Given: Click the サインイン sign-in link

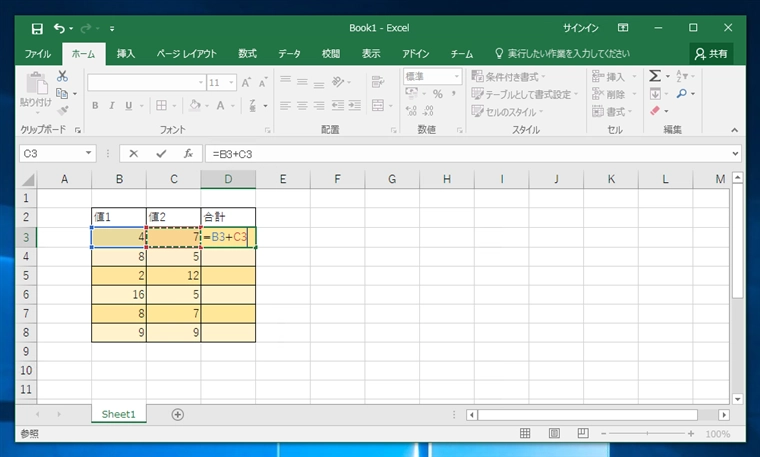Looking at the screenshot, I should tap(581, 28).
